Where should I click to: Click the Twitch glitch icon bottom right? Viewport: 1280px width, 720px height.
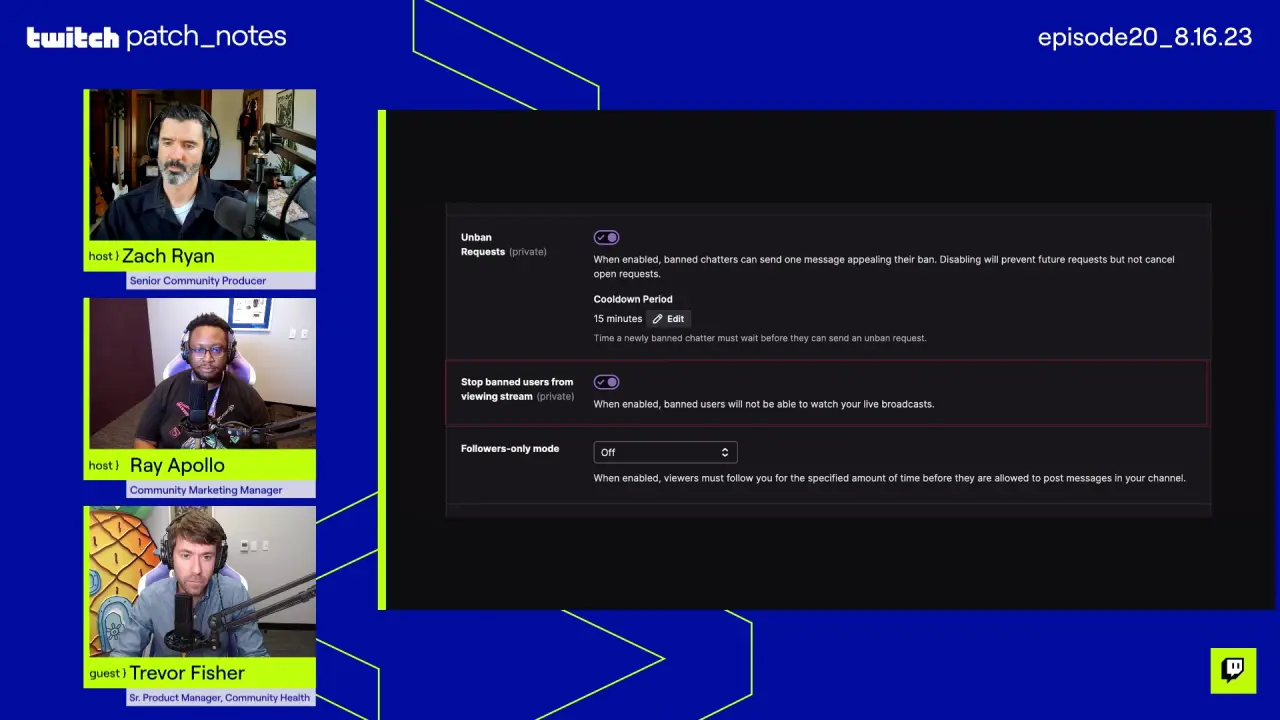click(1233, 670)
